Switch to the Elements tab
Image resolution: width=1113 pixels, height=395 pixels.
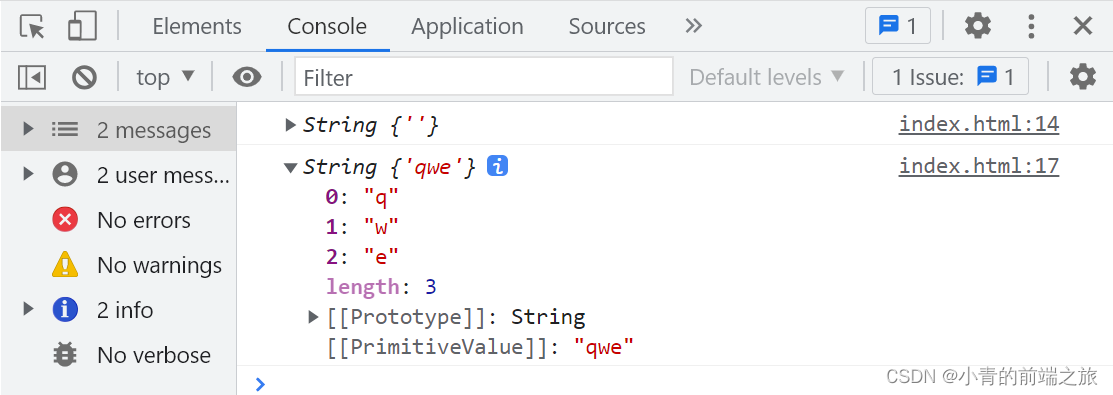point(197,26)
